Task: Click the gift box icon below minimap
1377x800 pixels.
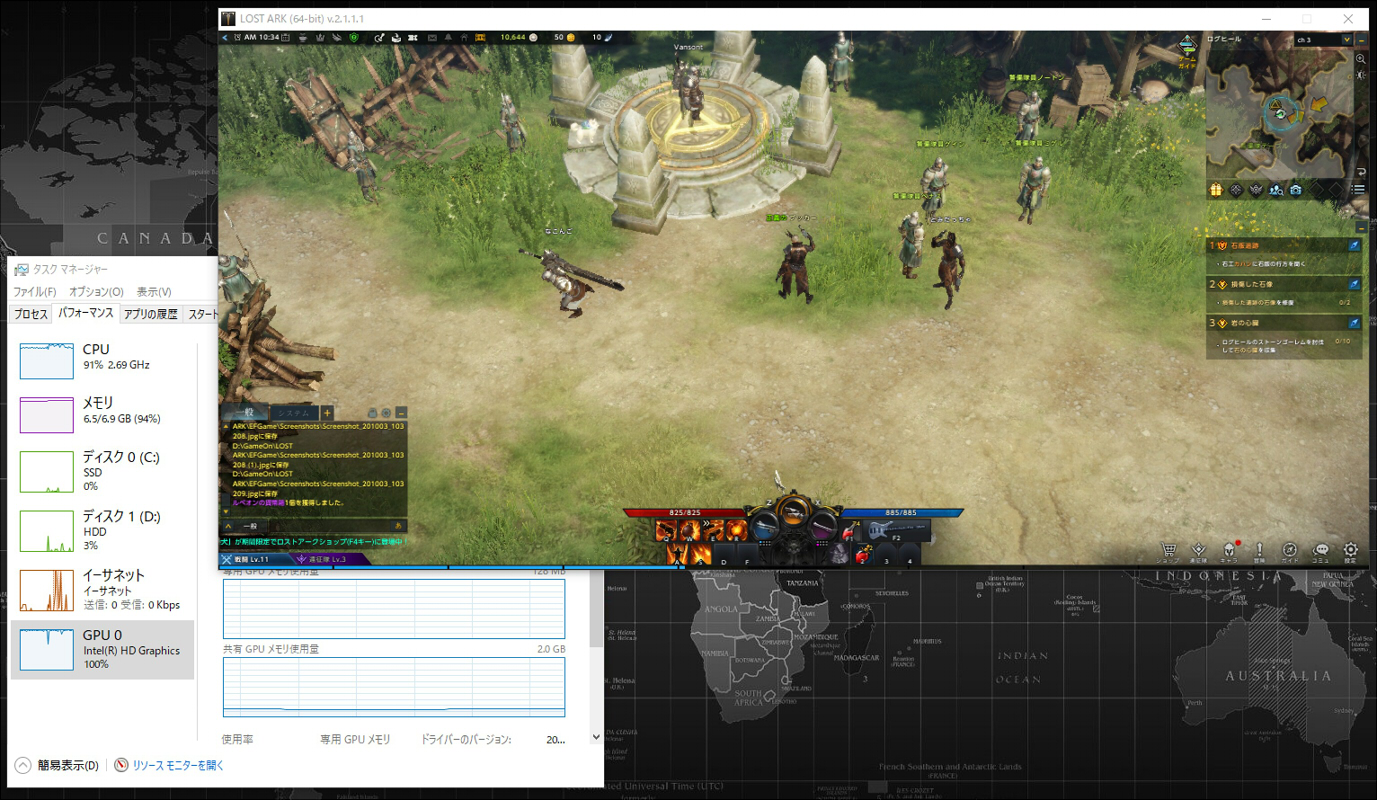Action: pyautogui.click(x=1216, y=190)
